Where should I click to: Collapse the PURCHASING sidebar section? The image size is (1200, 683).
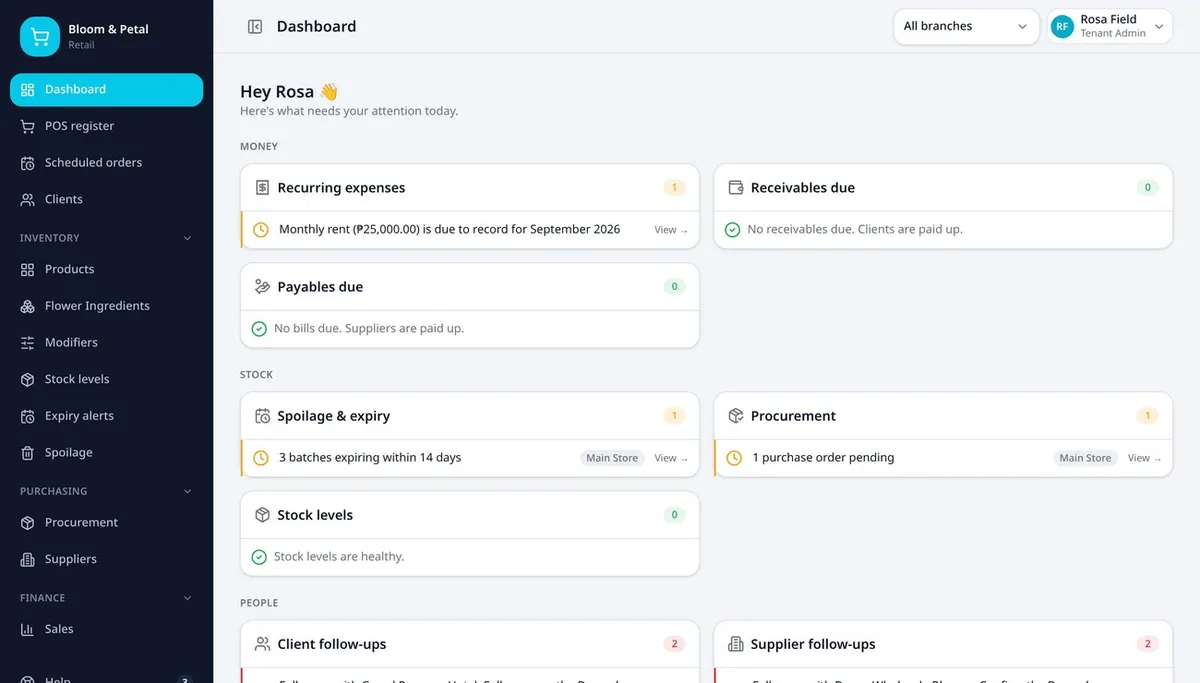187,492
